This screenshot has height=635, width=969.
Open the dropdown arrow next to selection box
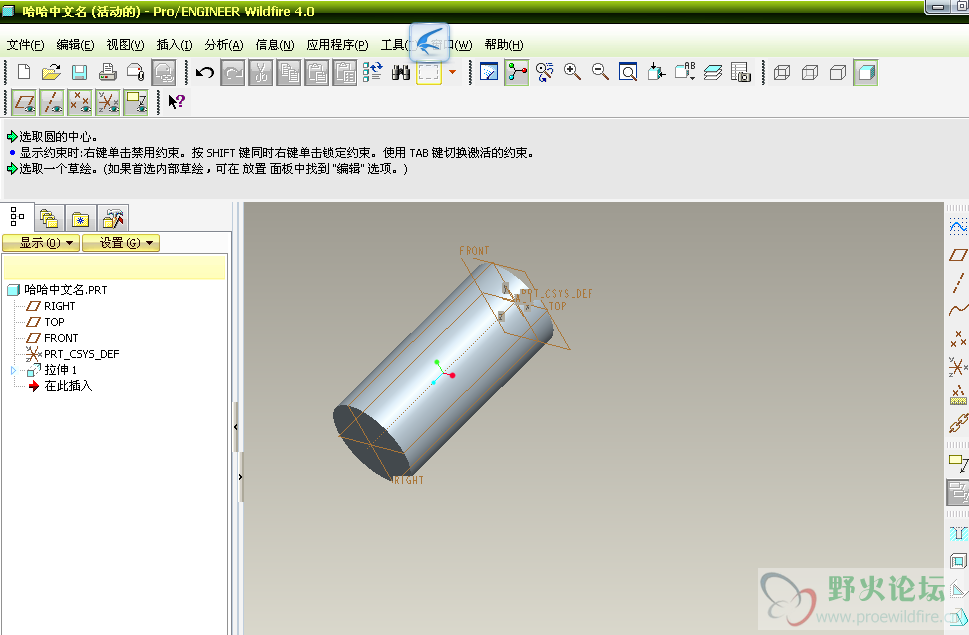(x=452, y=72)
